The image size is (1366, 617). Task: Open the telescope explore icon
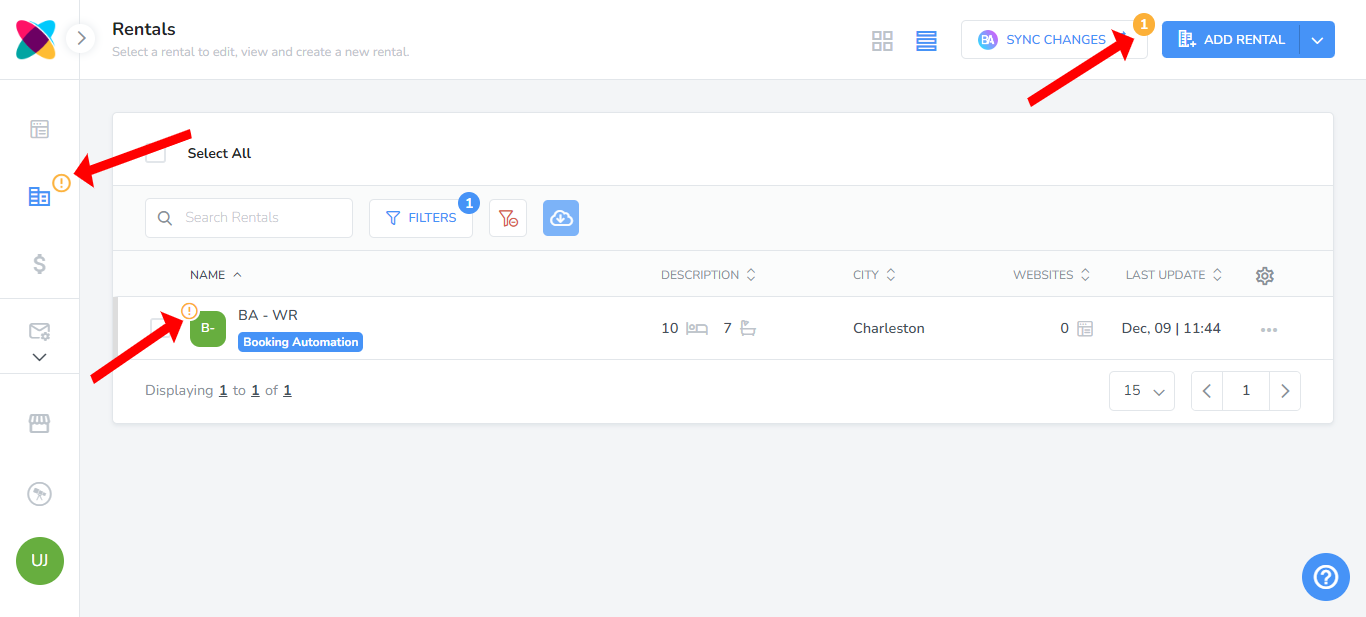[39, 494]
